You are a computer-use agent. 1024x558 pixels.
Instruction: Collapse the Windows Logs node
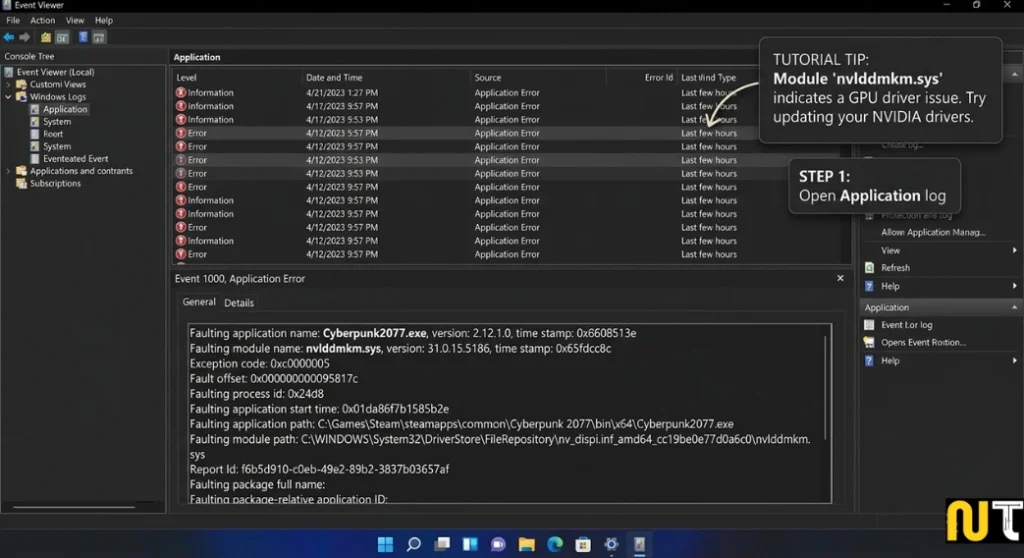pos(8,97)
